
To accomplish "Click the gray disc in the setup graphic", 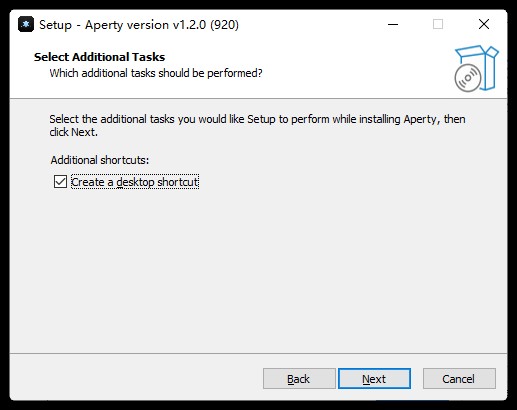I will [468, 78].
